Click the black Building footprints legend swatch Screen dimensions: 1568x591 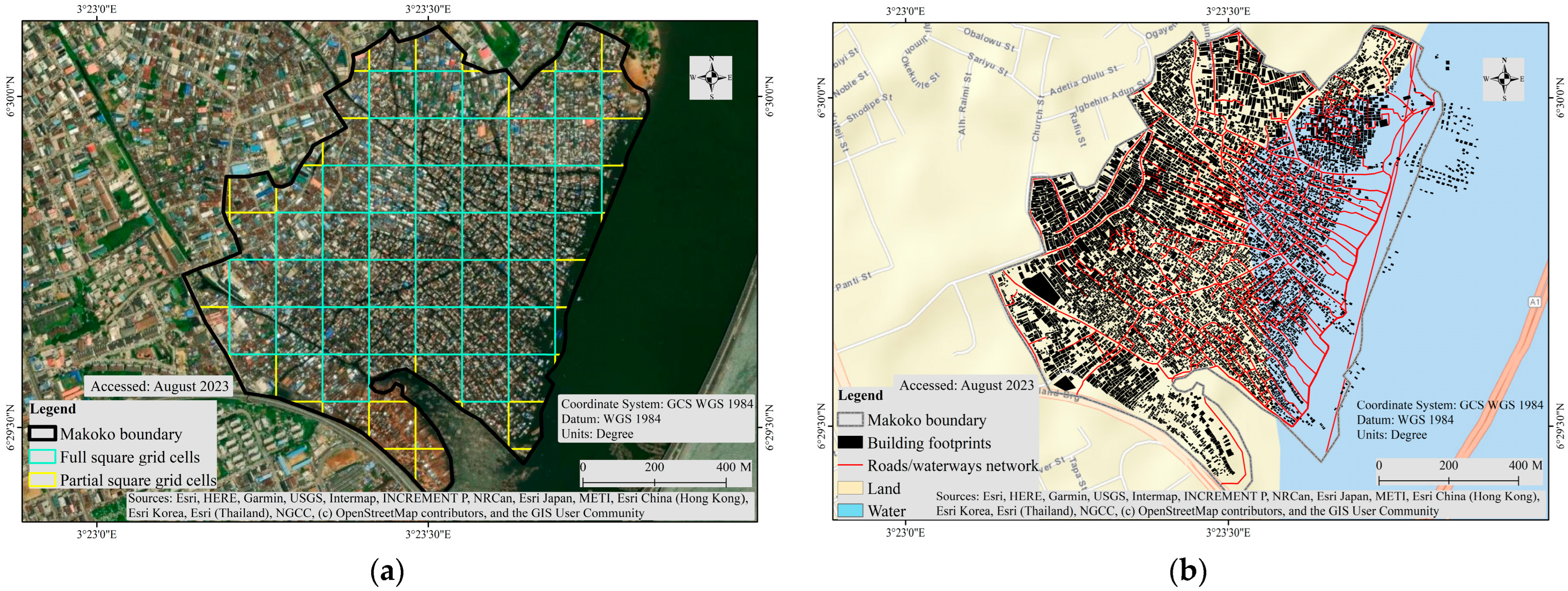point(850,442)
